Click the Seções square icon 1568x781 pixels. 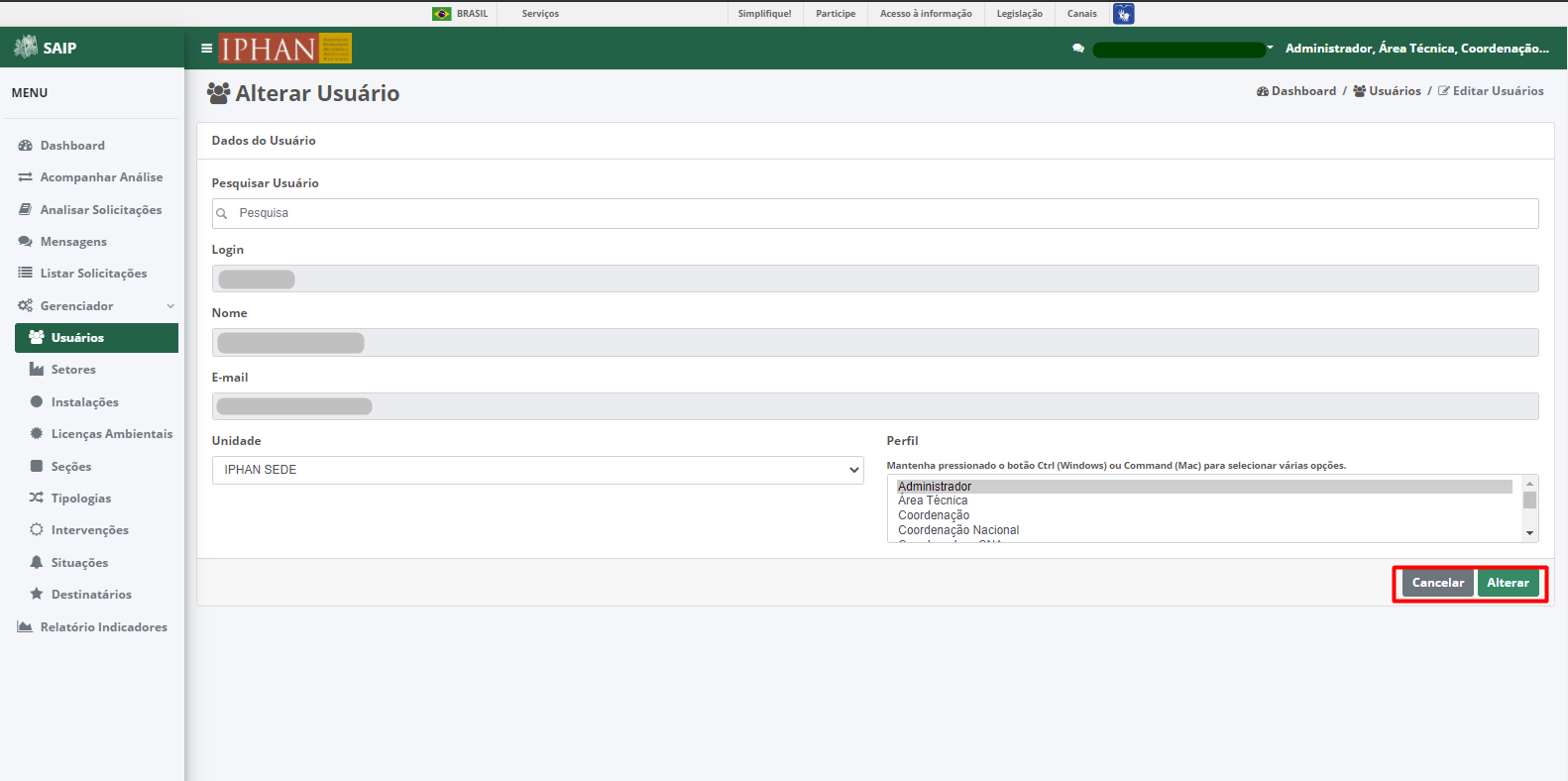pos(37,467)
